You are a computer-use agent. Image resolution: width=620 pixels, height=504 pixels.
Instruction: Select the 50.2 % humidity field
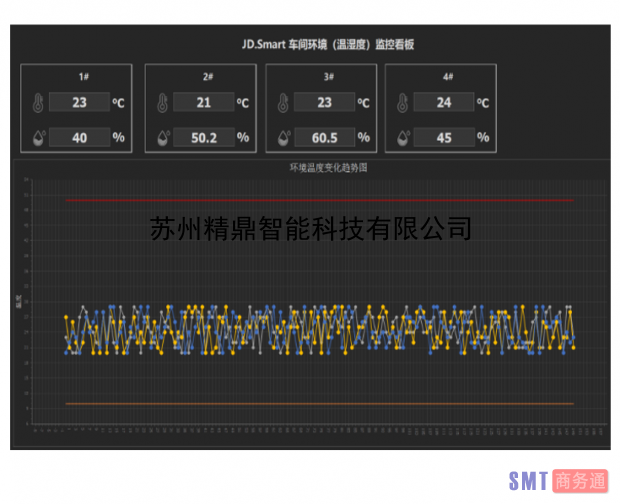203,138
